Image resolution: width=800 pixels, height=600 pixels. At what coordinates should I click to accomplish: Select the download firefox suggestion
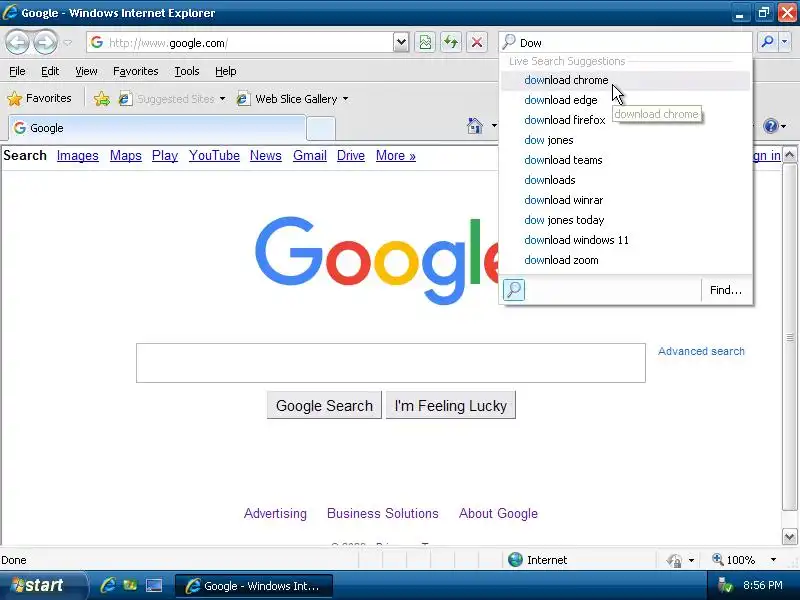click(x=626, y=120)
